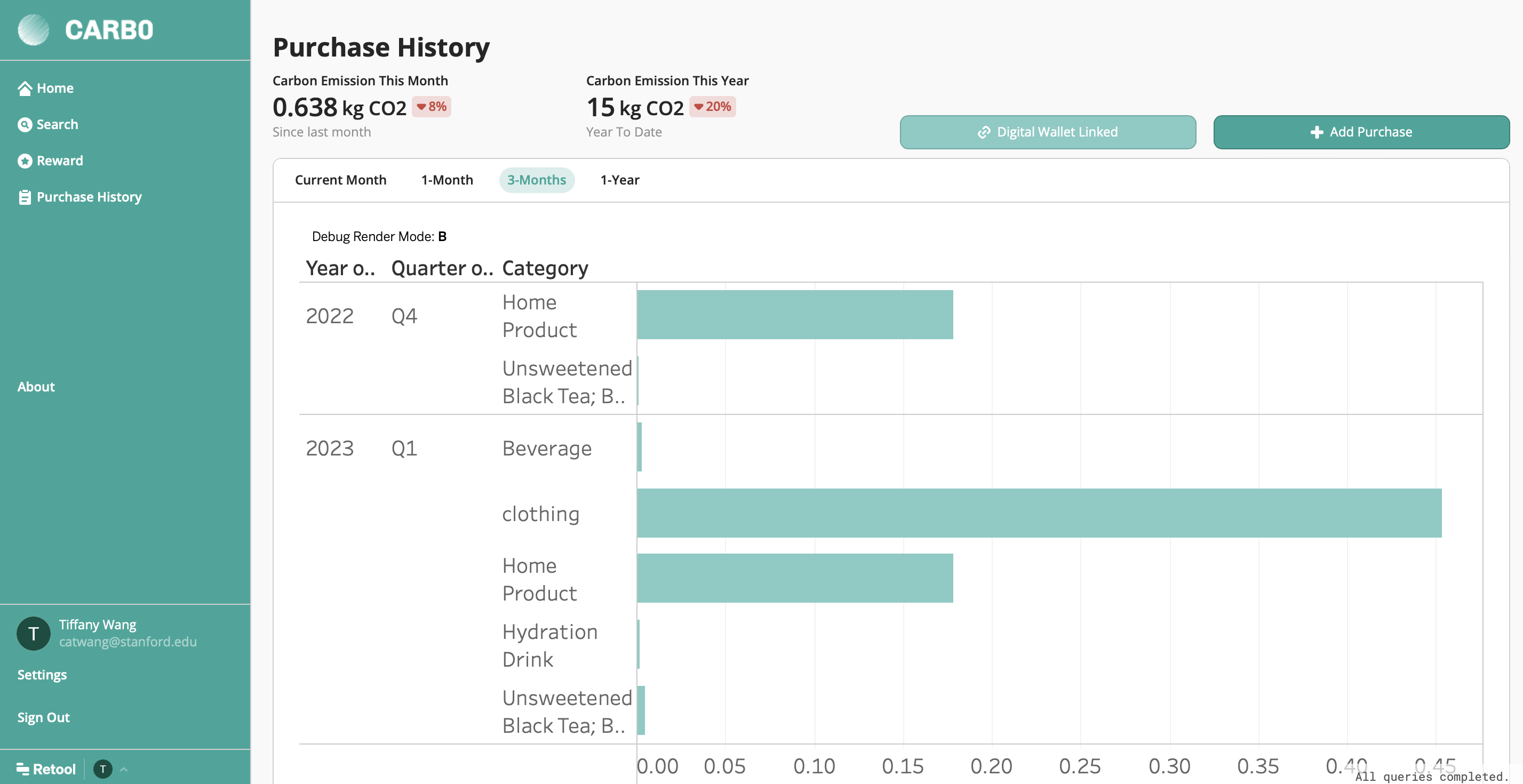Switch to the Current Month tab
Screen dimensions: 1523x784
340,180
